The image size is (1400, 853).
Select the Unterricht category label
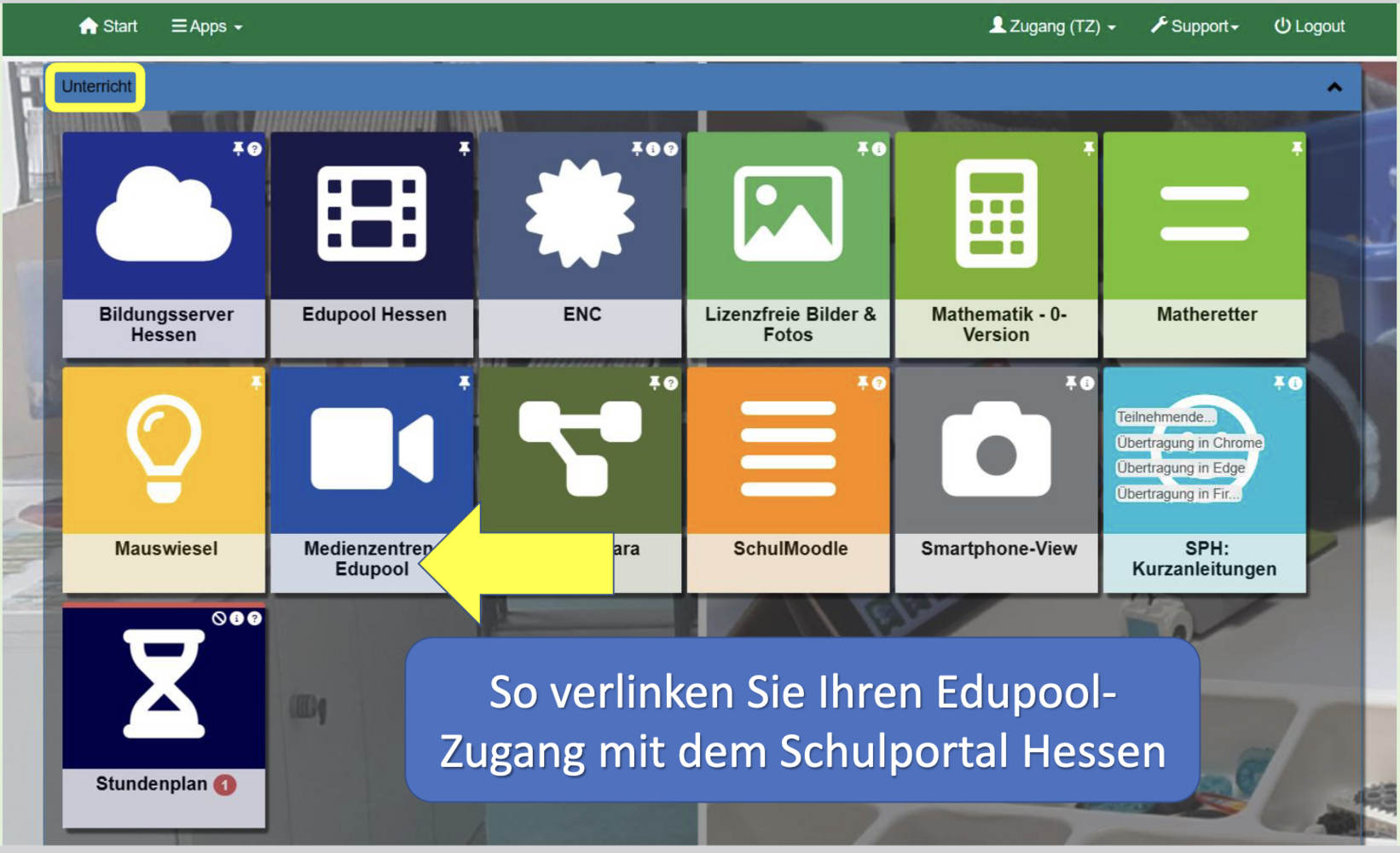[95, 86]
